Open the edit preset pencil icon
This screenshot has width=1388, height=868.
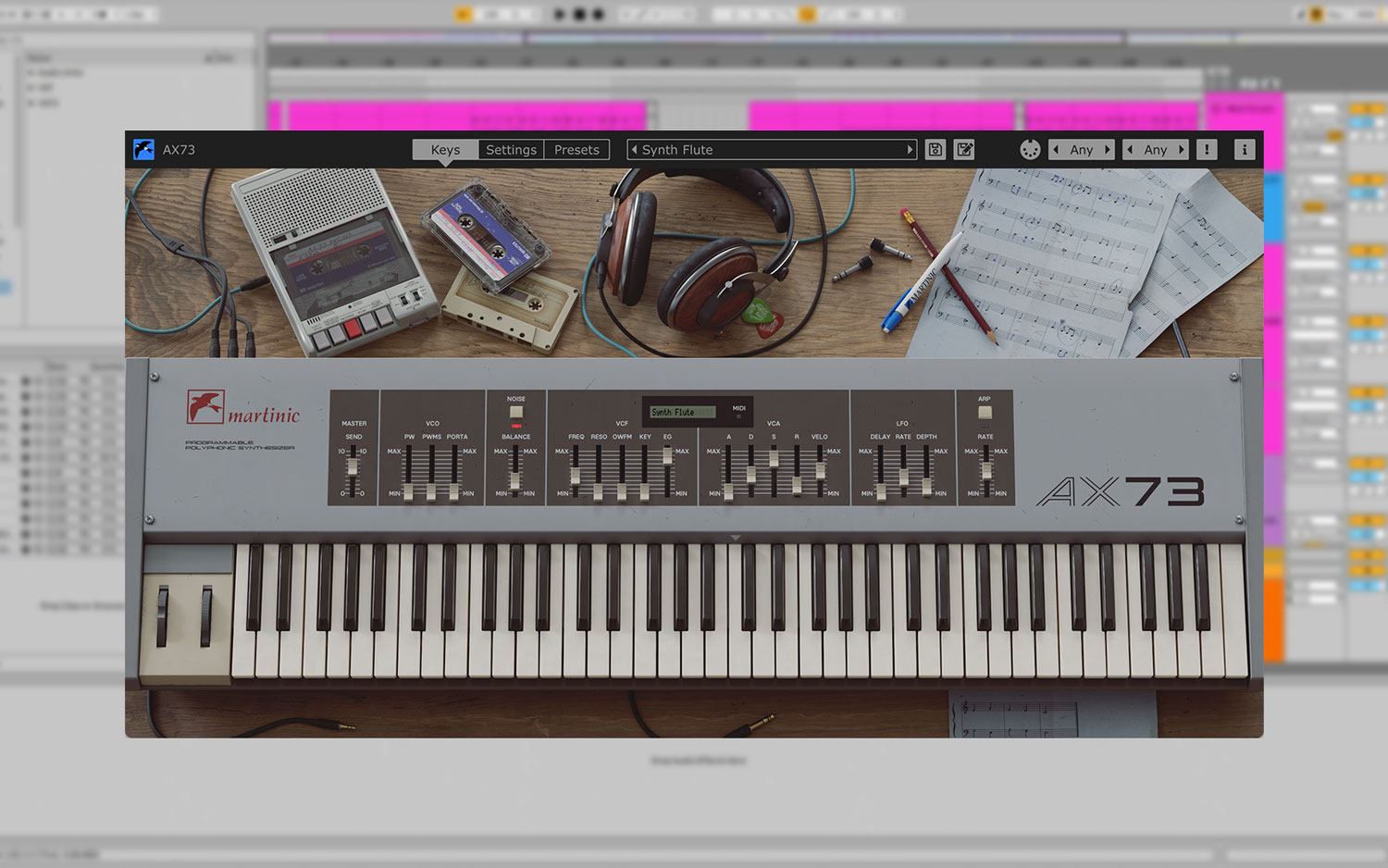coord(964,149)
